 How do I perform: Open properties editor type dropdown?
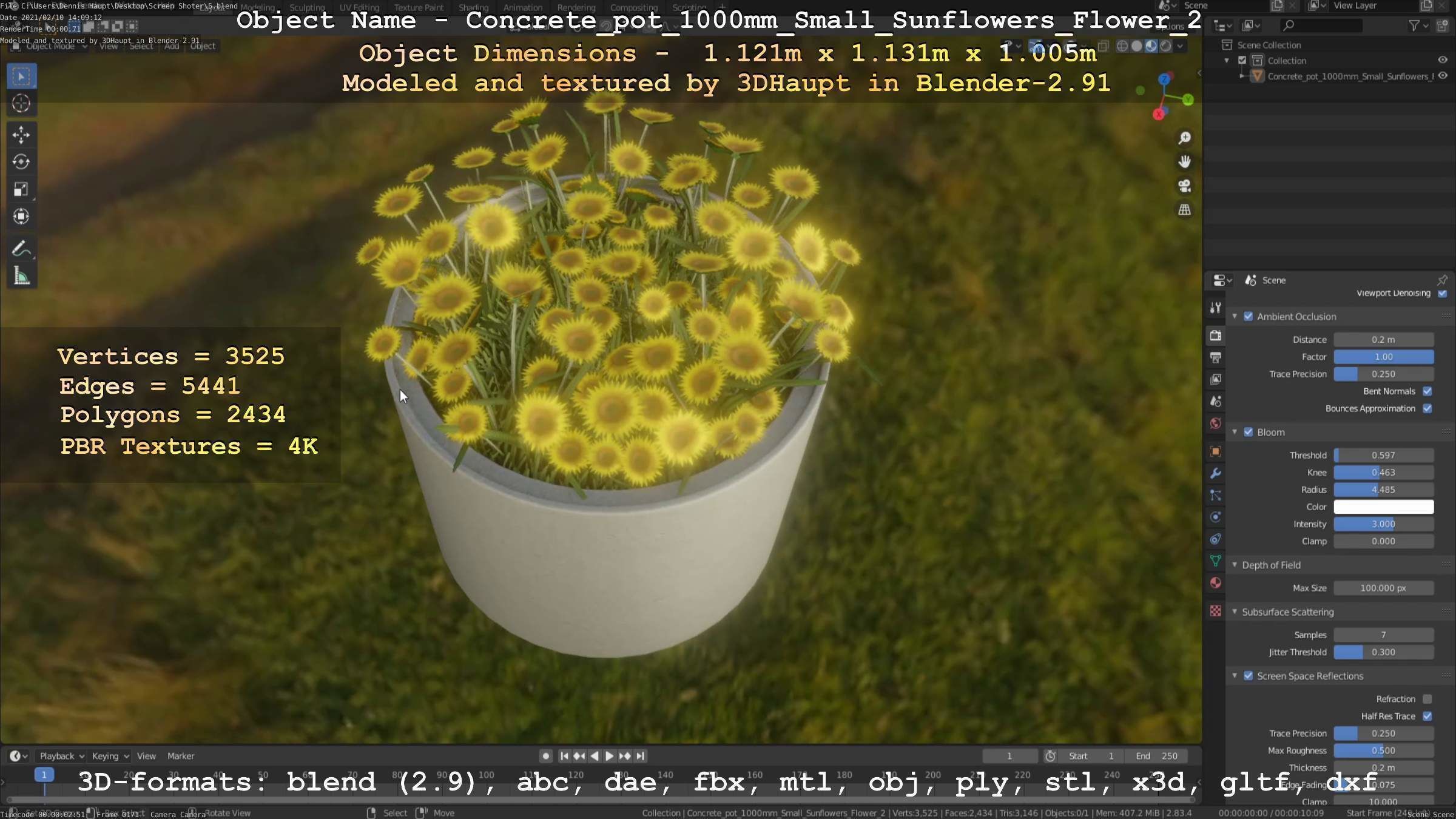tap(1222, 280)
